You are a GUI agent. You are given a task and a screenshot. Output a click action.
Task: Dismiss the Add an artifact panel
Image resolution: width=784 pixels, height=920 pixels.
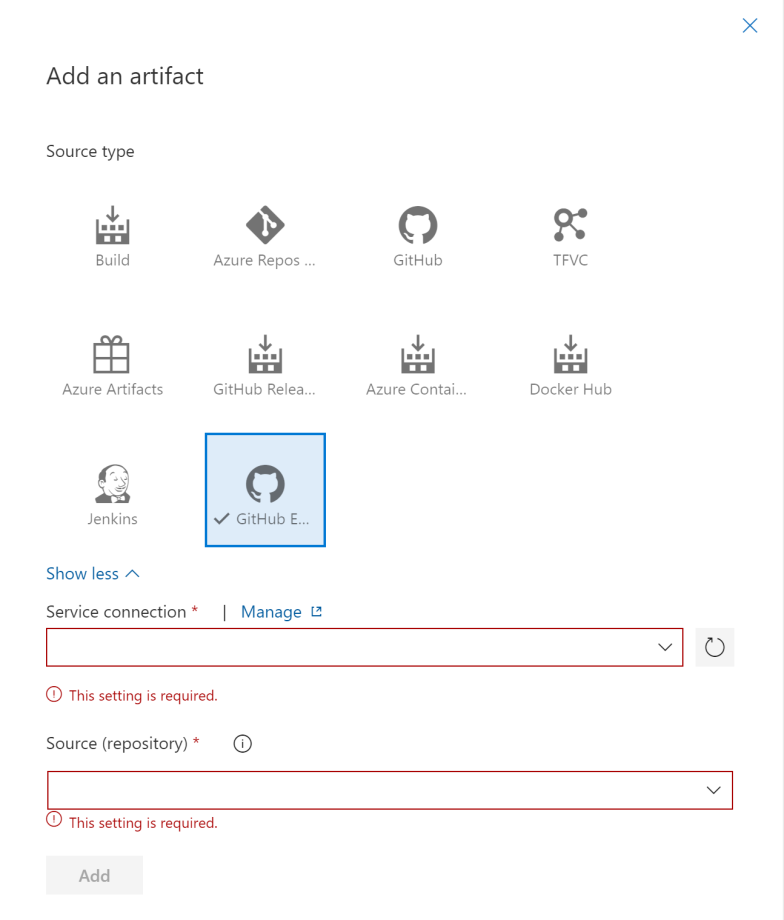[750, 25]
